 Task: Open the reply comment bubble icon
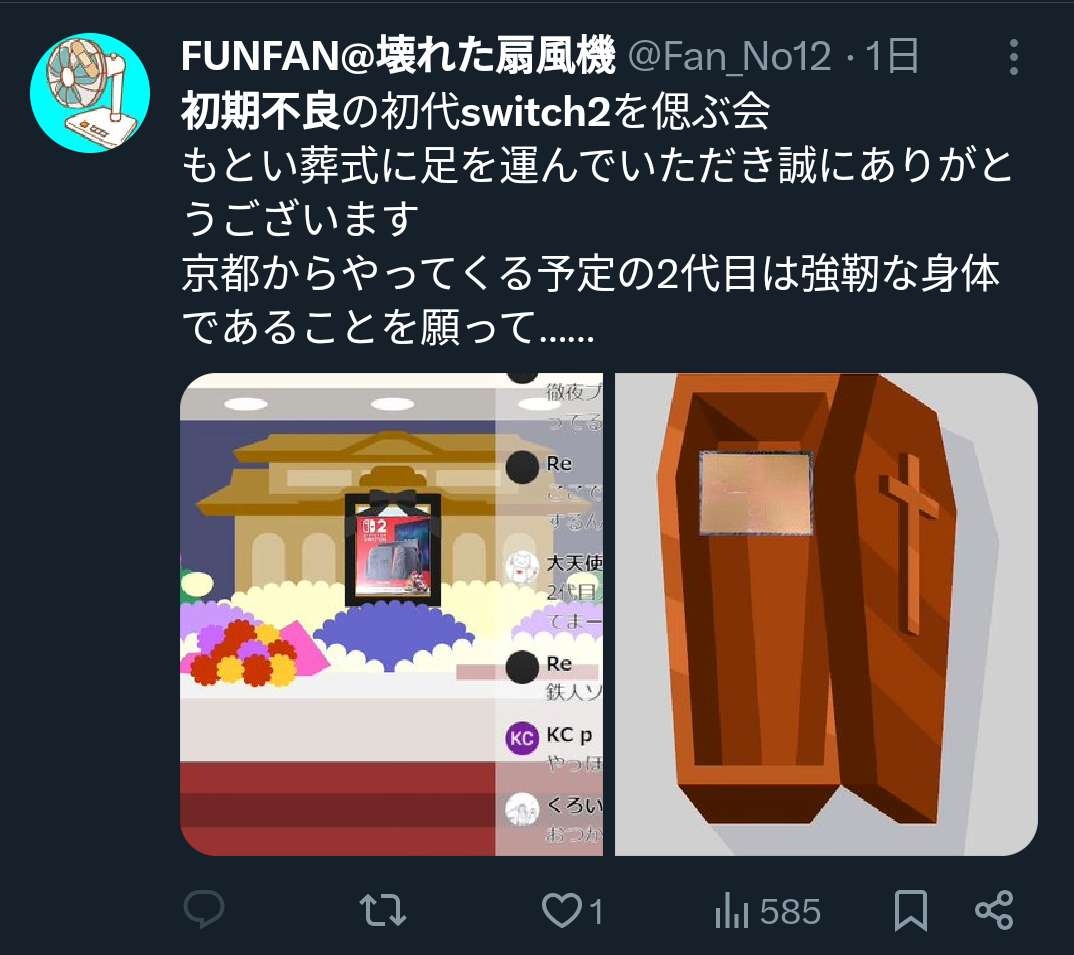tap(203, 910)
